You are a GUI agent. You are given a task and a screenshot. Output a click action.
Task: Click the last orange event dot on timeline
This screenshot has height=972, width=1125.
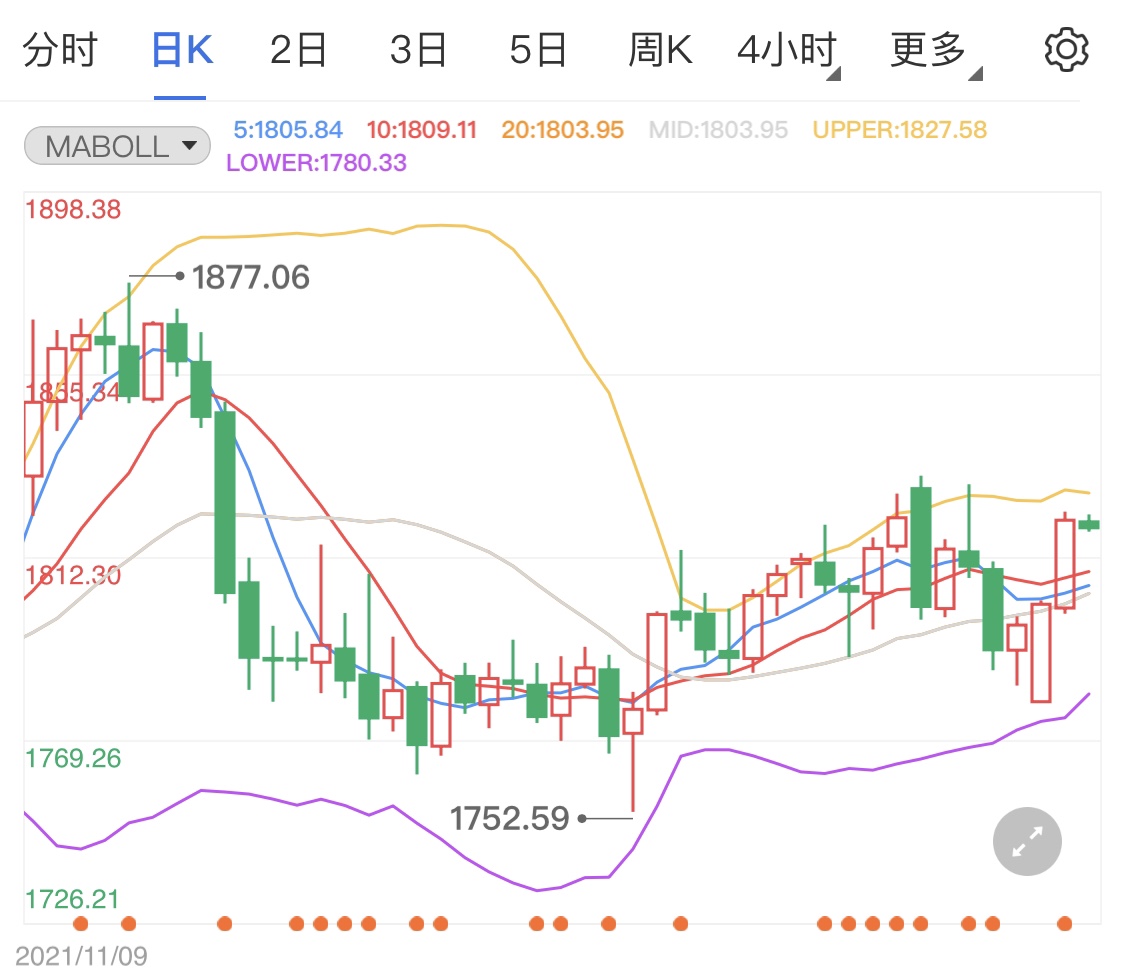click(x=1065, y=923)
